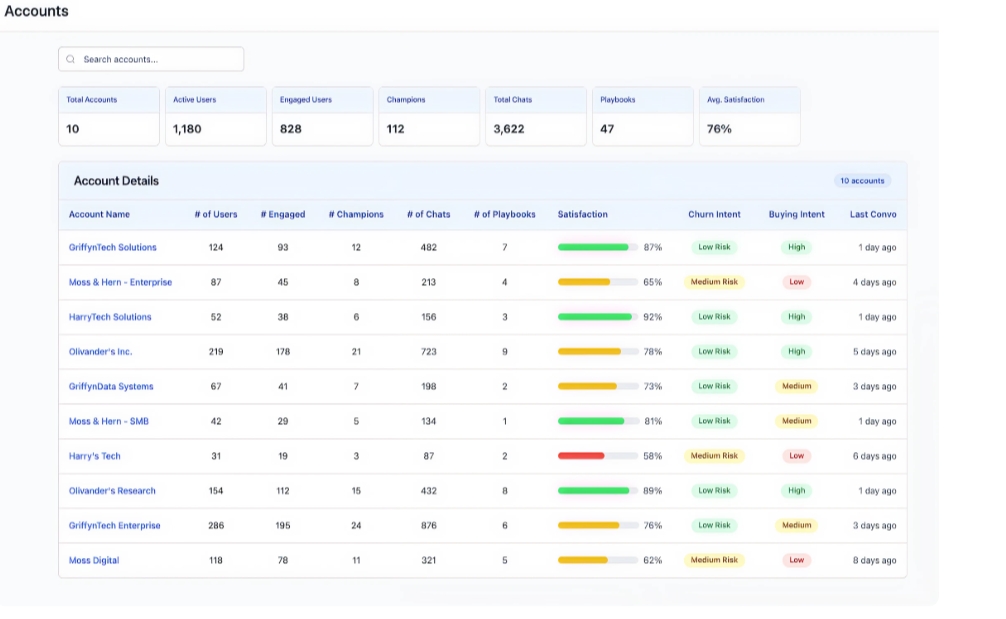Viewport: 1006px width, 619px height.
Task: Select the Active Users stat card
Action: coord(216,116)
